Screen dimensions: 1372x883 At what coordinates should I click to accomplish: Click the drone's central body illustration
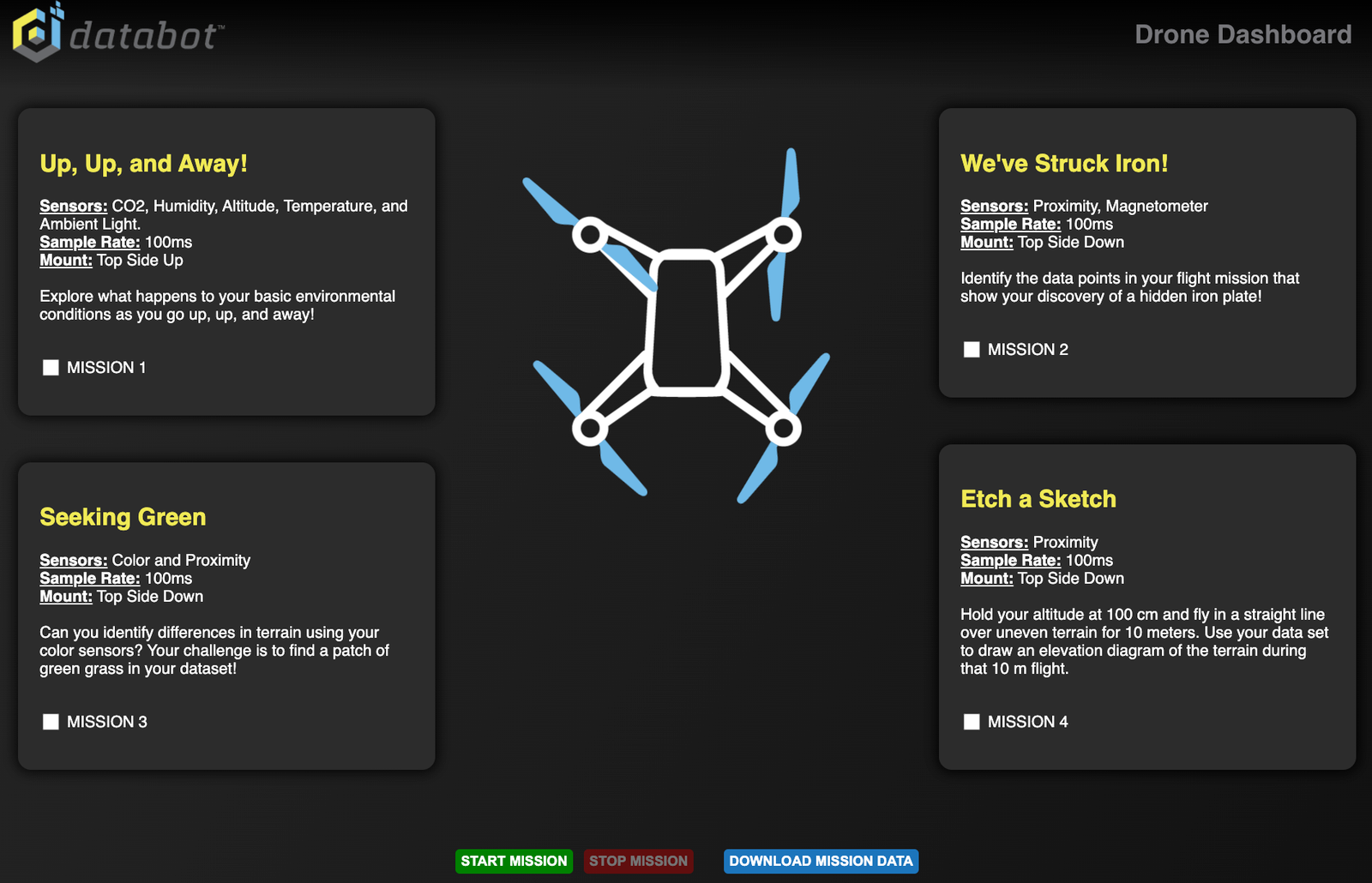tap(686, 322)
